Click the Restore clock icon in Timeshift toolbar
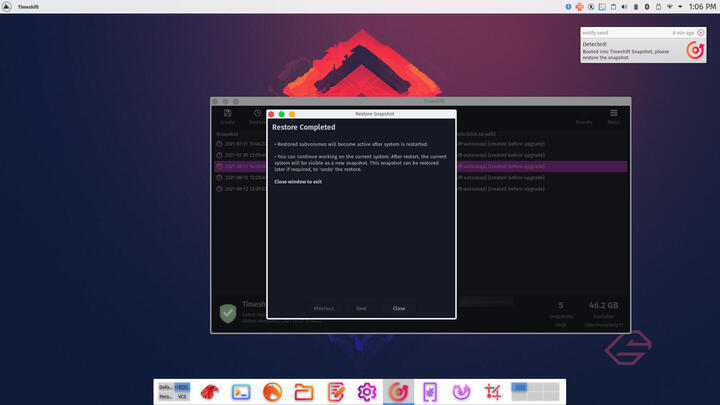 tap(257, 113)
